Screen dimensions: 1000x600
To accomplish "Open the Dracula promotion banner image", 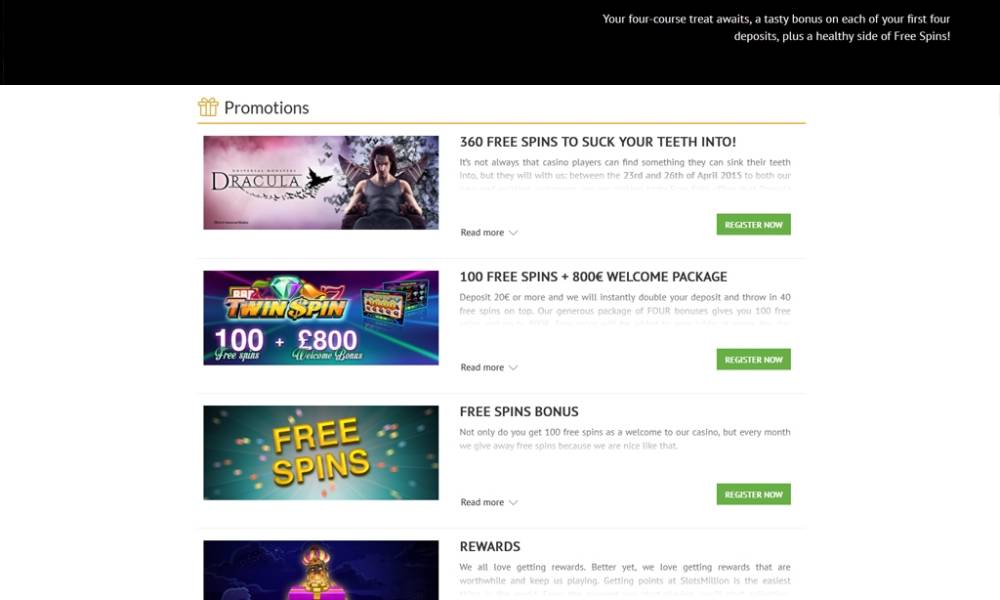I will [x=321, y=182].
